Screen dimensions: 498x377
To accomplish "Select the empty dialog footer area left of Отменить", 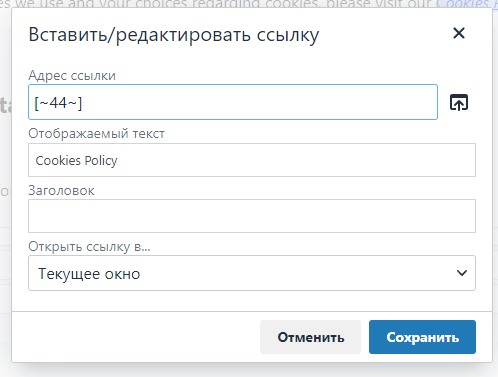I will pyautogui.click(x=136, y=337).
